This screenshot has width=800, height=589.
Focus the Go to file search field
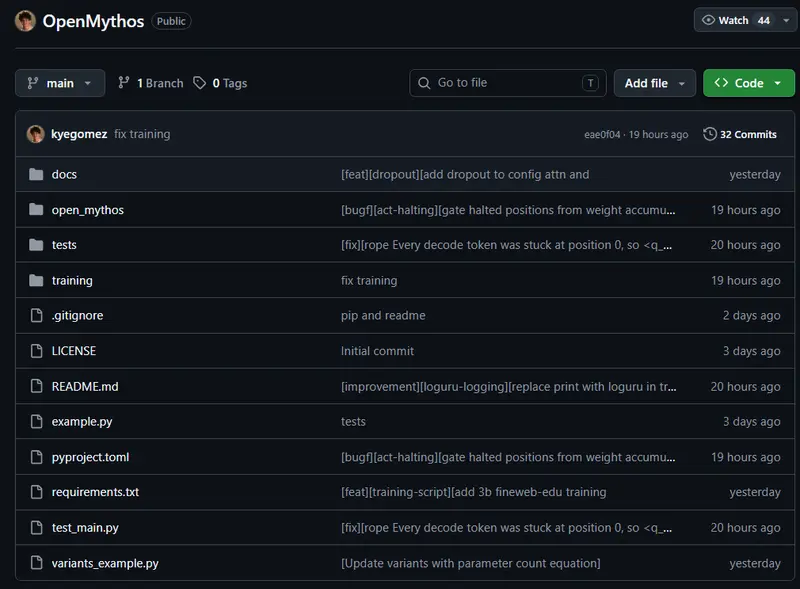coord(508,83)
